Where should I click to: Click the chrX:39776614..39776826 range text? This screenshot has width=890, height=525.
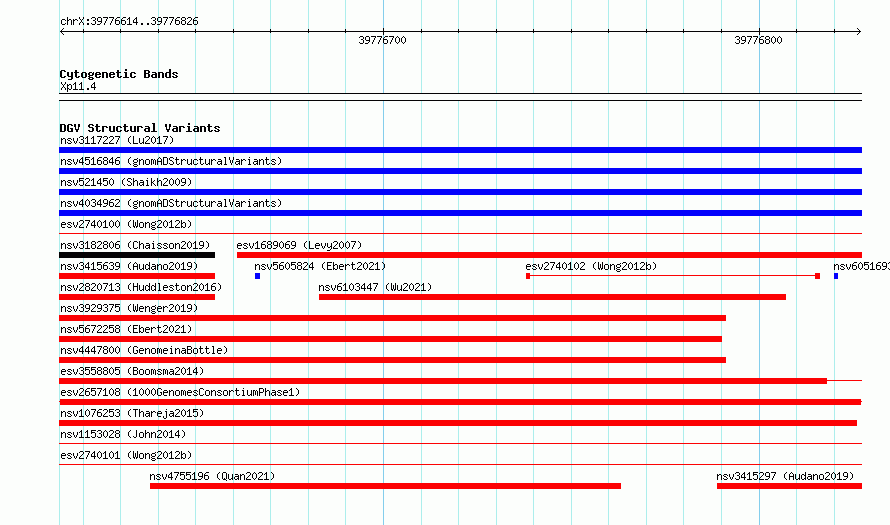coord(129,22)
